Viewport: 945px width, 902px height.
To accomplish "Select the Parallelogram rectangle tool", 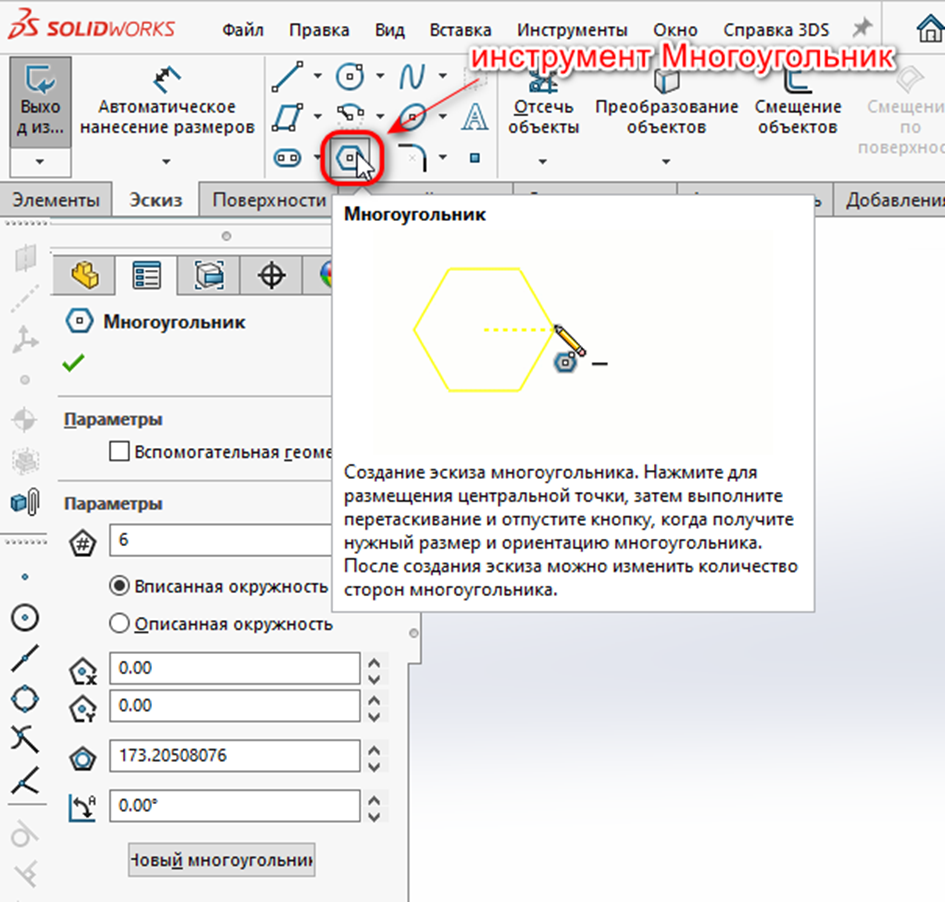I will (287, 116).
